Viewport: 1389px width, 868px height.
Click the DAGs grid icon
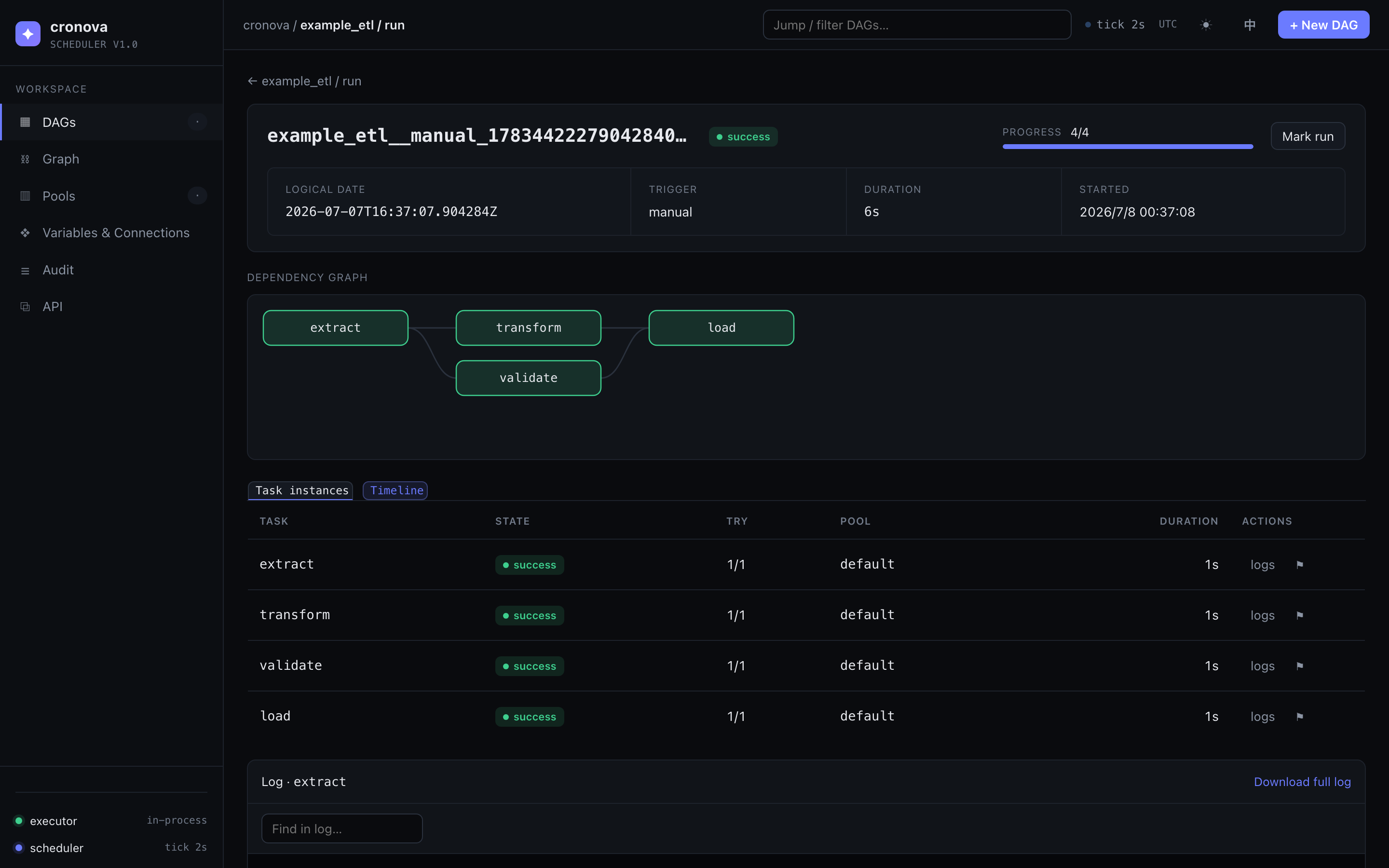25,122
